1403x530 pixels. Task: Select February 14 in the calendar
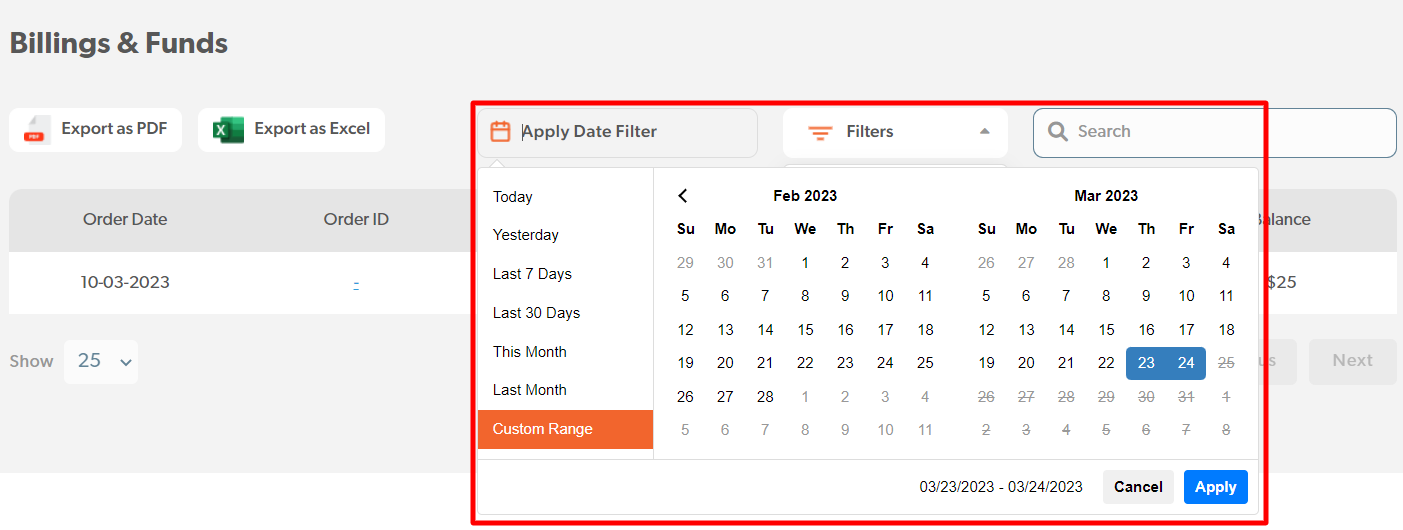point(765,330)
